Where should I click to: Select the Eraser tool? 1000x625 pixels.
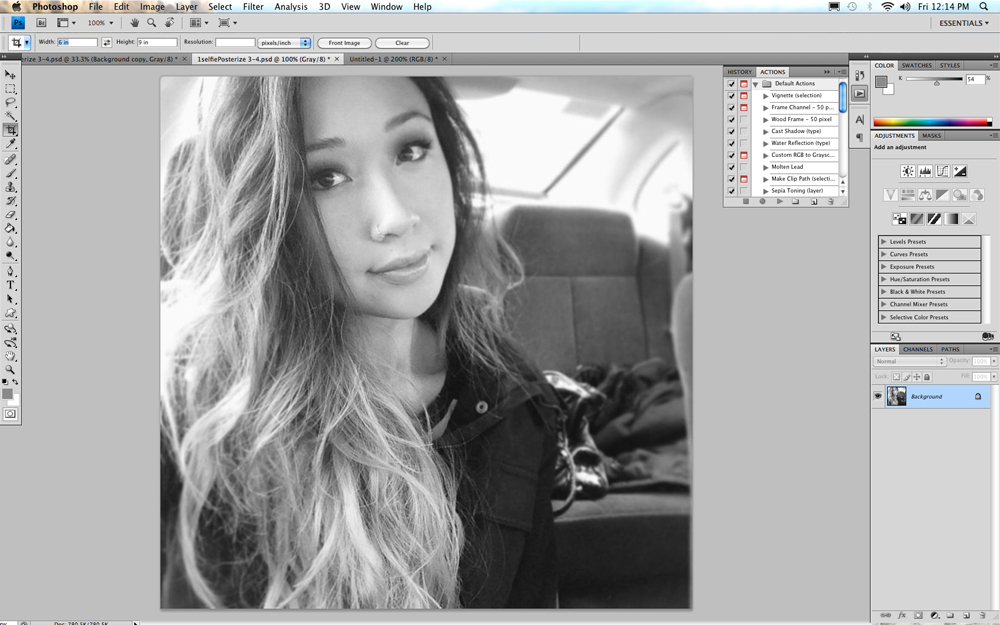10,215
